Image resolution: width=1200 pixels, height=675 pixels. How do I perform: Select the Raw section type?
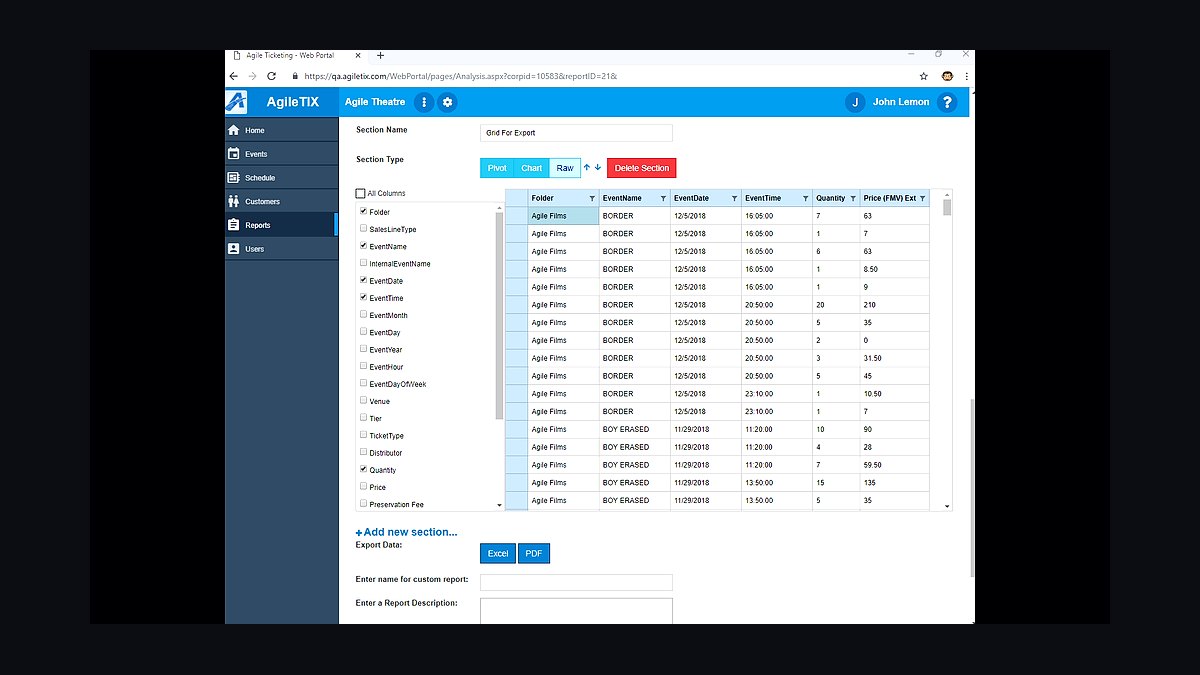565,168
